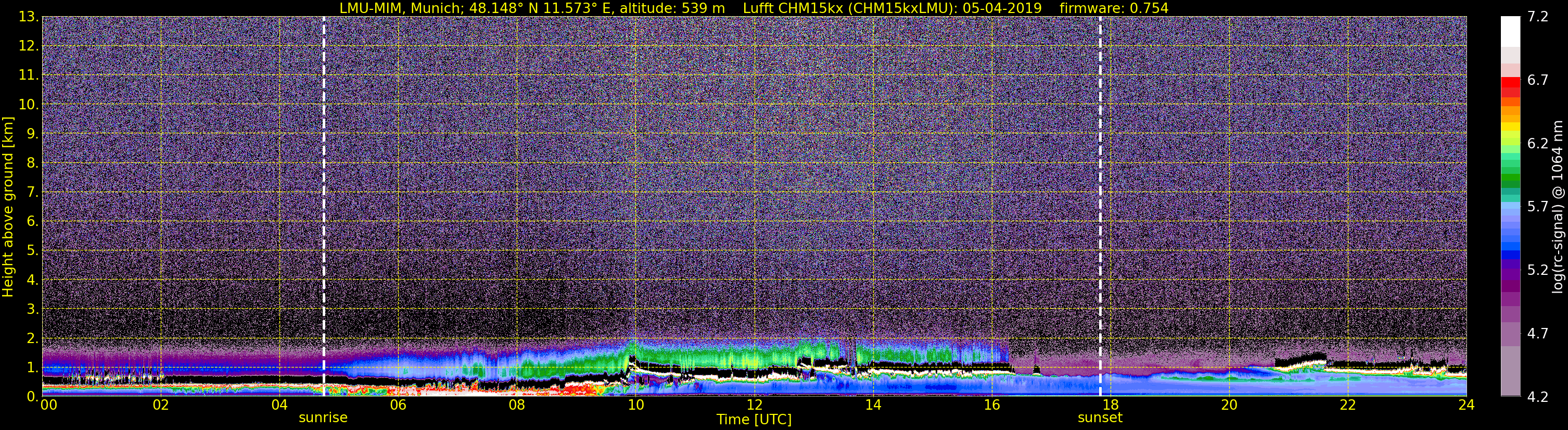Click the time axis tick '14'
The image size is (1568, 430).
(x=873, y=405)
